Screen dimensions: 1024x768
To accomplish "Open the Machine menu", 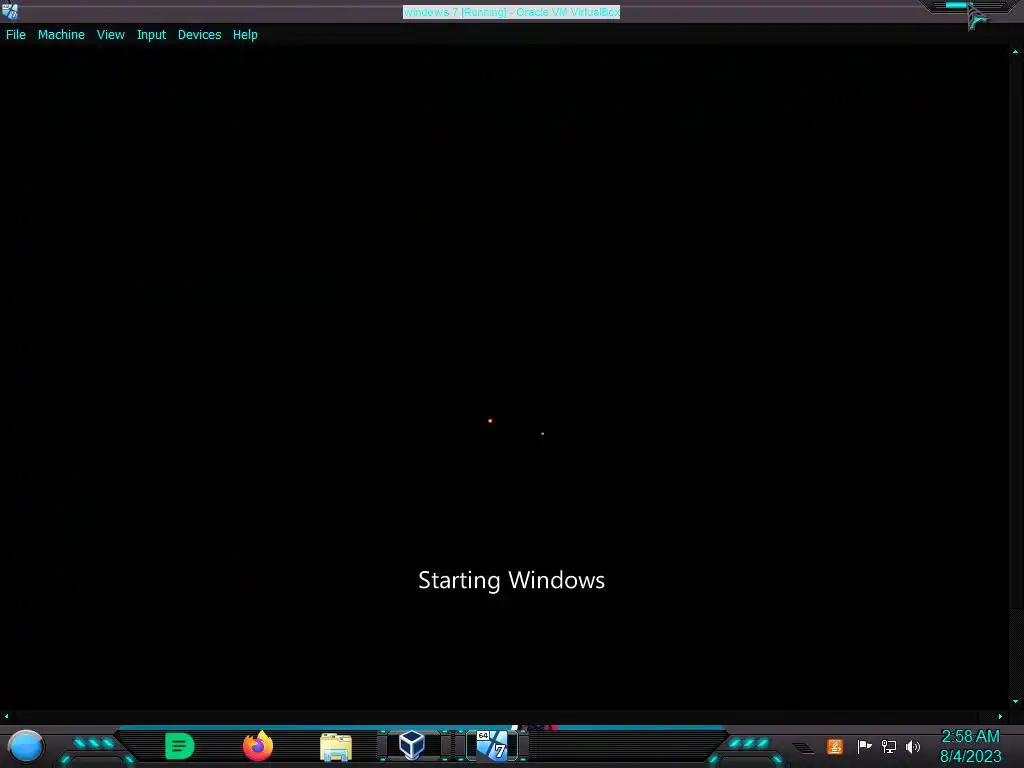I will coord(61,35).
